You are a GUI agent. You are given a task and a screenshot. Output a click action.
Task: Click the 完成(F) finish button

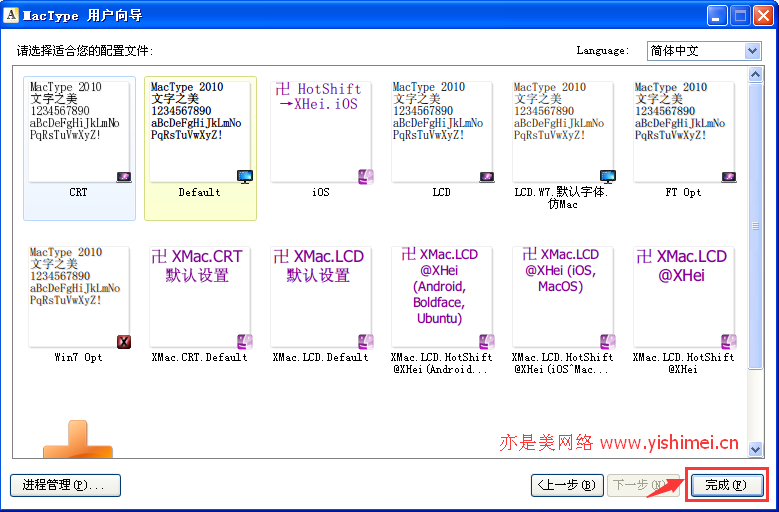pyautogui.click(x=726, y=485)
